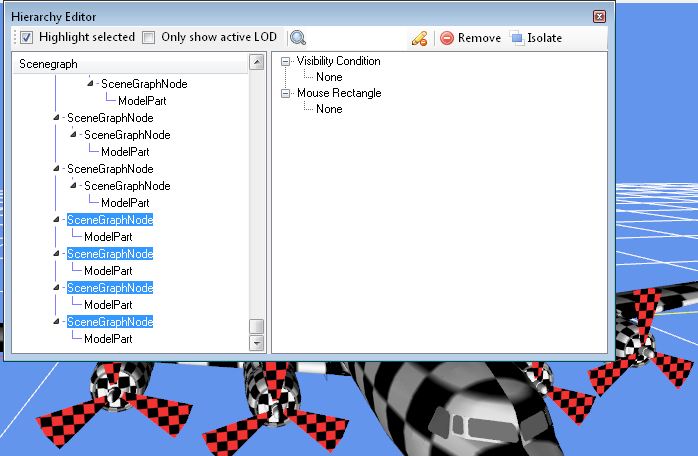Viewport: 698px width, 456px height.
Task: Collapse the Visibility Condition section
Action: click(285, 61)
